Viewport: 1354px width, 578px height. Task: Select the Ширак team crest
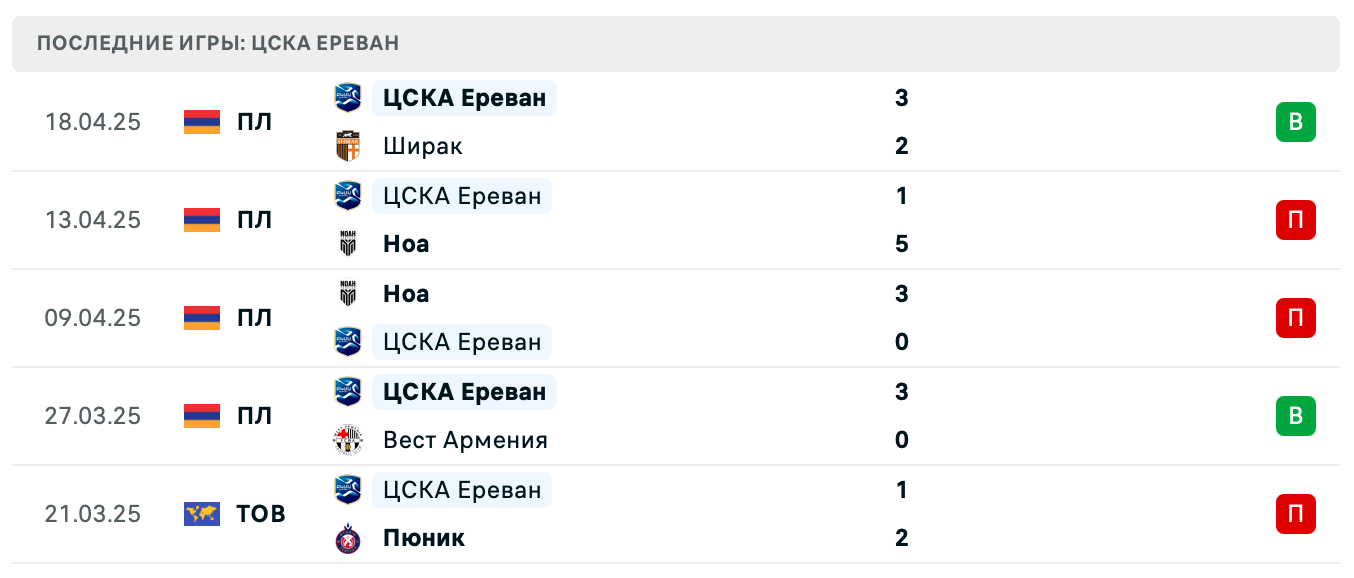point(349,146)
